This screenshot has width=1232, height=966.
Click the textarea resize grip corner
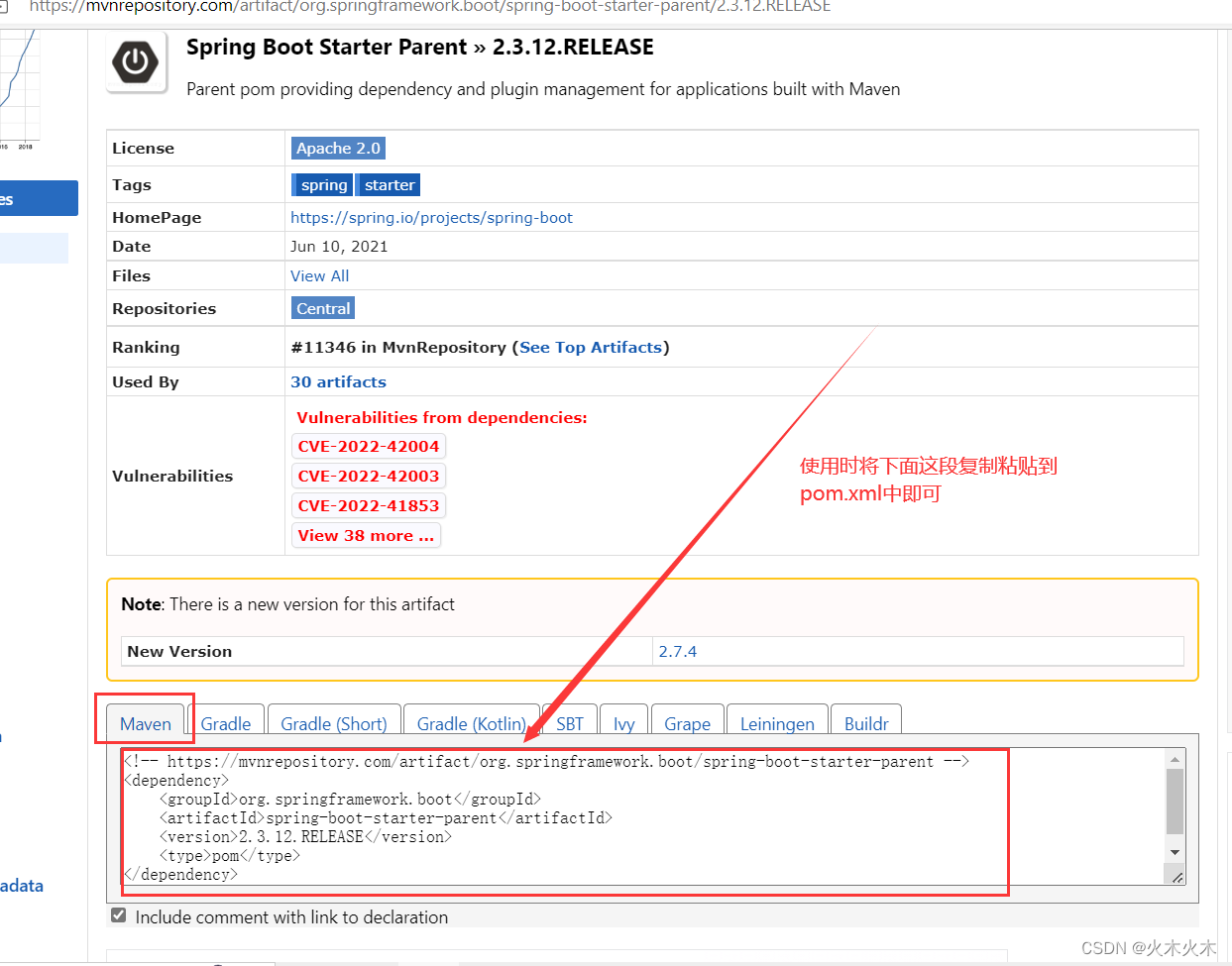1176,877
